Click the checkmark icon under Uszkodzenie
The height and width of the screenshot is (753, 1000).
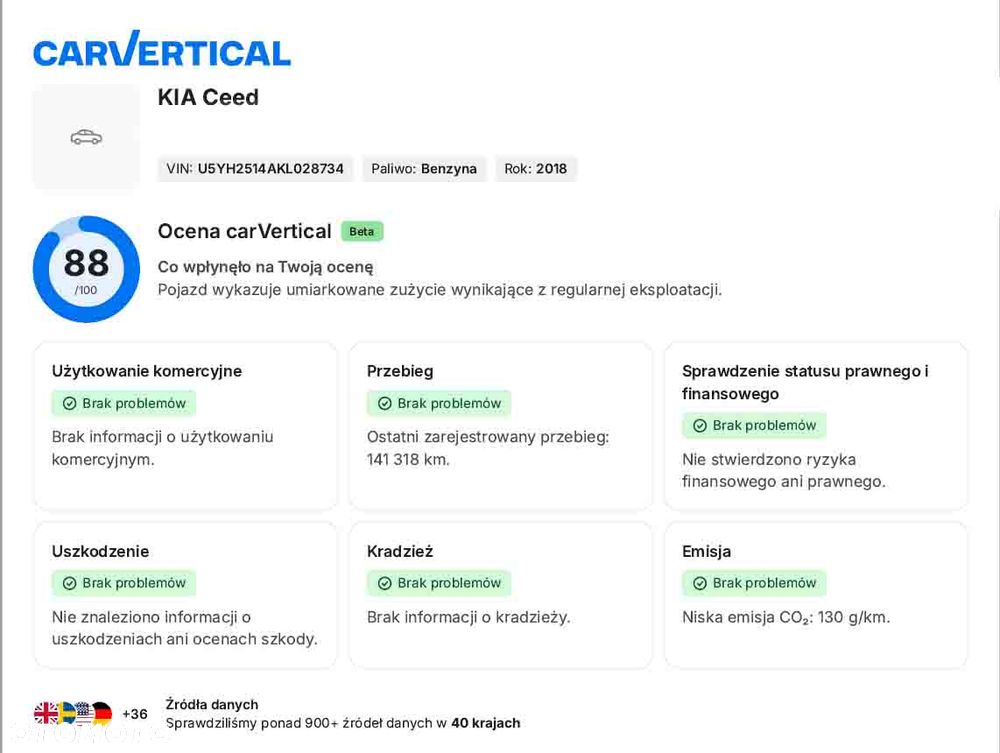tap(70, 583)
